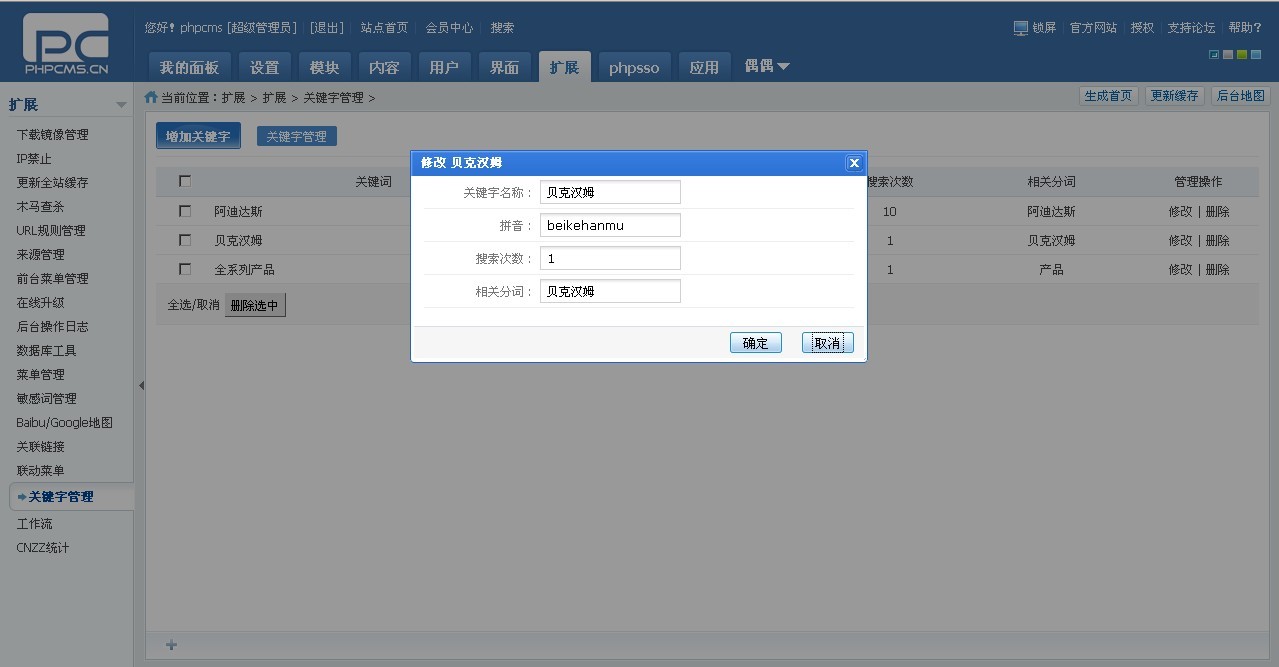Click the lock screen monitor icon
The width and height of the screenshot is (1279, 667).
pyautogui.click(x=1020, y=28)
